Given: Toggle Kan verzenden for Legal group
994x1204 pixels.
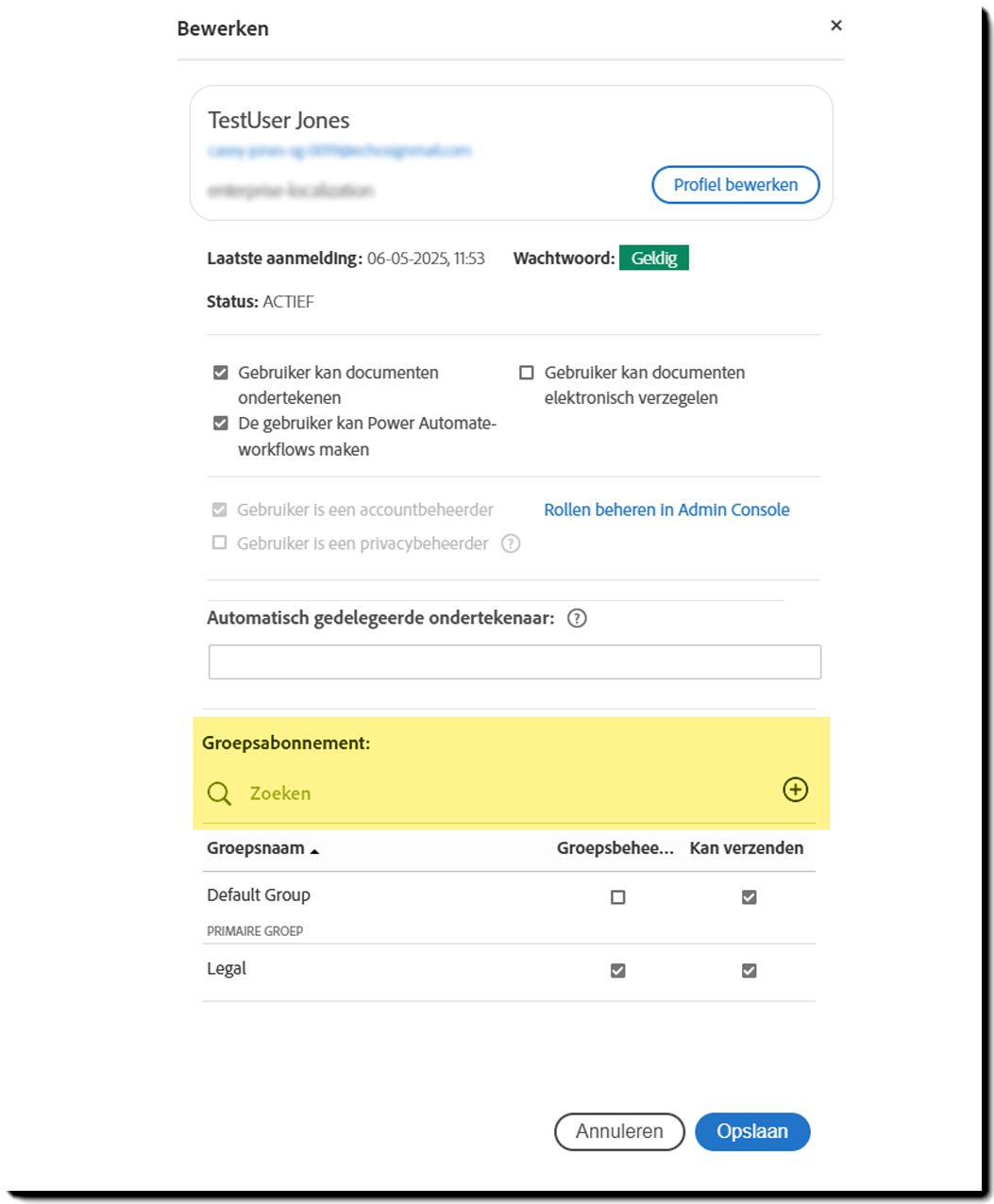Looking at the screenshot, I should [750, 971].
